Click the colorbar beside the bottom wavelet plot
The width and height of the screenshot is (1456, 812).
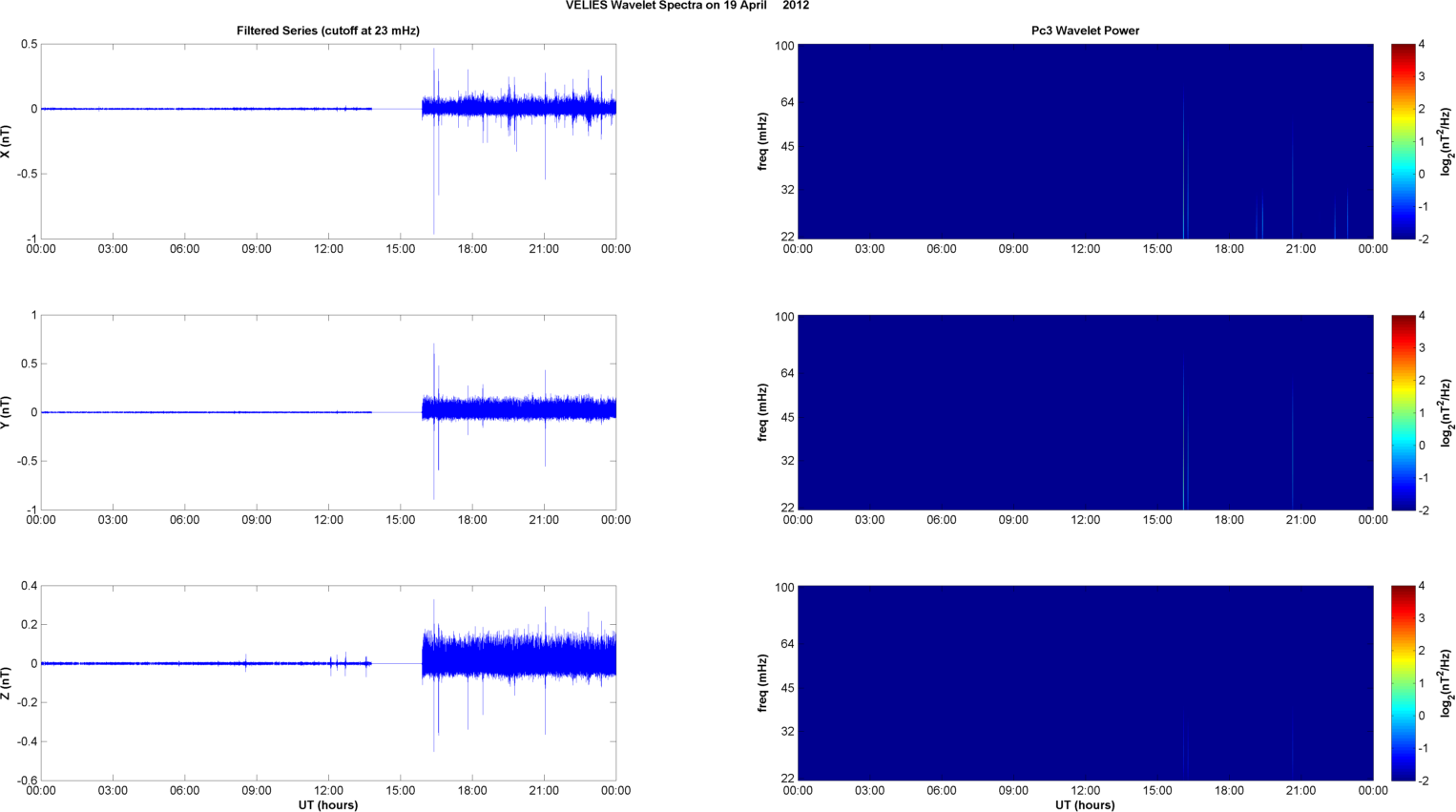point(1403,683)
